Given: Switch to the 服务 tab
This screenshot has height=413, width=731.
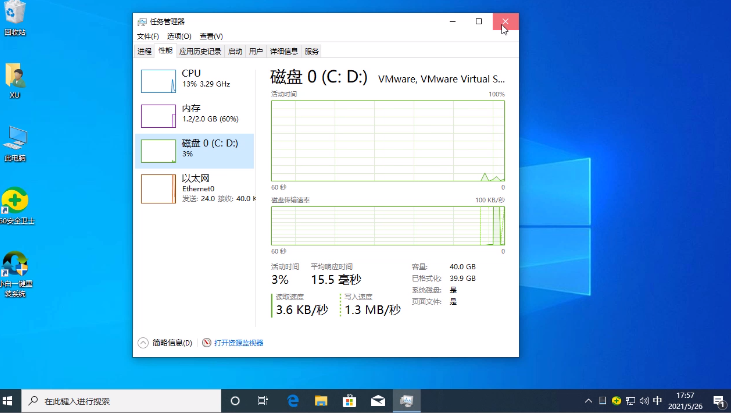Looking at the screenshot, I should tap(312, 50).
